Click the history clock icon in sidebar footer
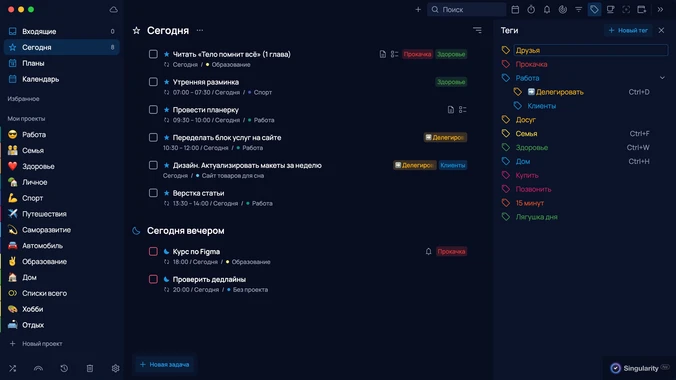 (64, 368)
